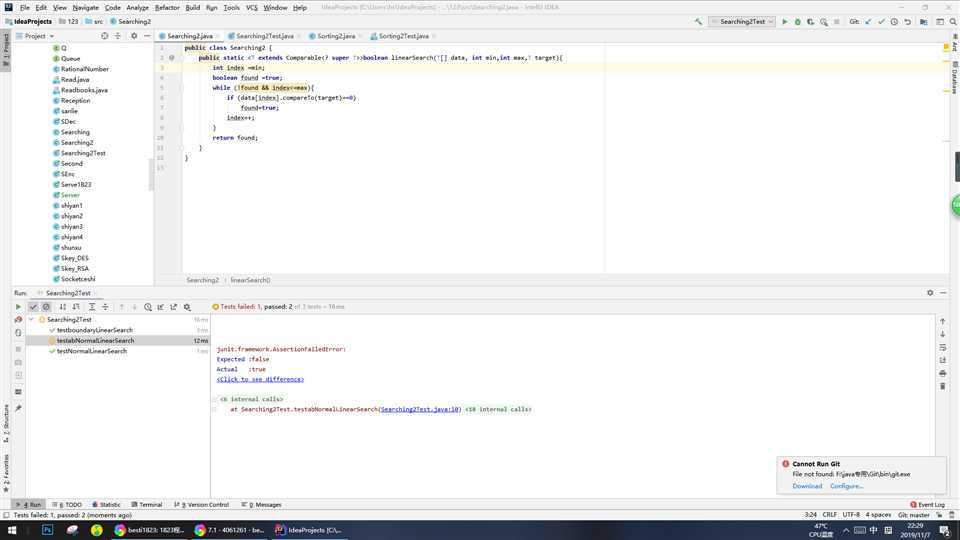Click Configure in the Git notification
Image resolution: width=960 pixels, height=540 pixels.
click(x=846, y=486)
